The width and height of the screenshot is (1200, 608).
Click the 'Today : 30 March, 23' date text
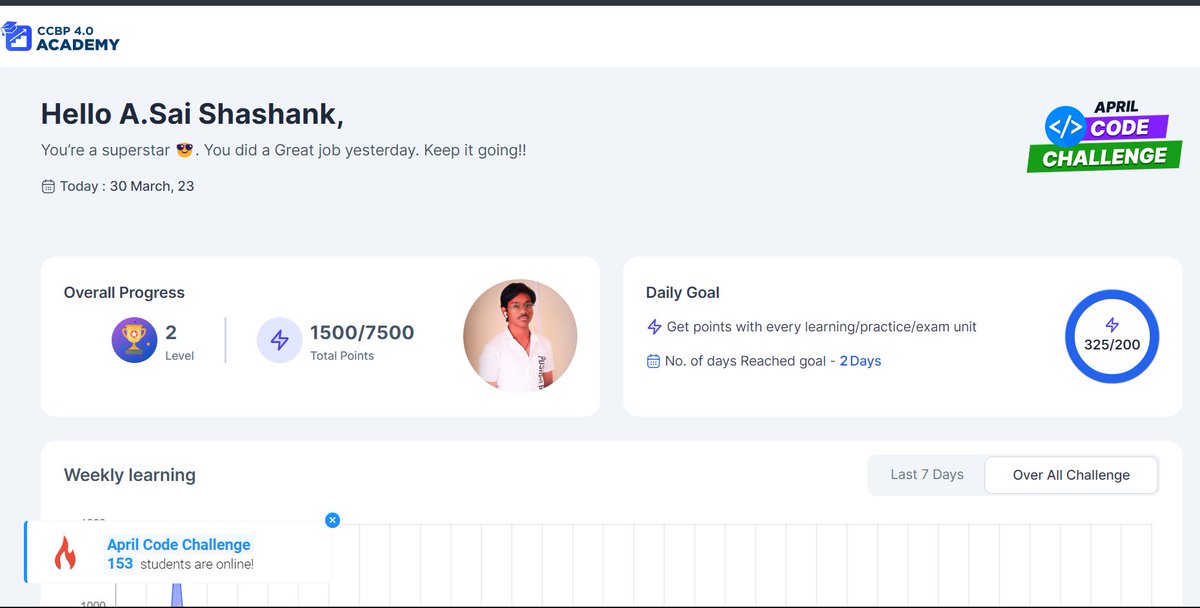point(127,186)
